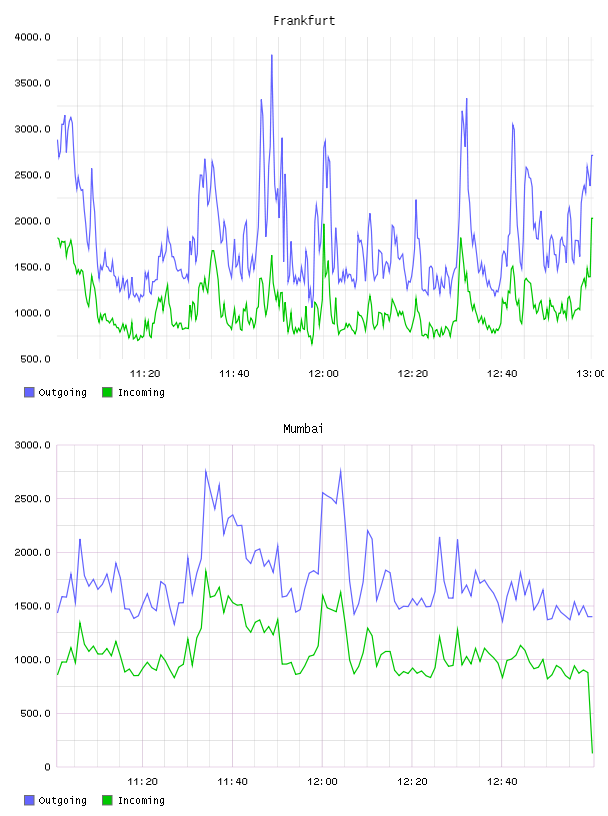The image size is (608, 816).
Task: Click the 12:20 x-axis label in Mumbai chart
Action: point(412,782)
